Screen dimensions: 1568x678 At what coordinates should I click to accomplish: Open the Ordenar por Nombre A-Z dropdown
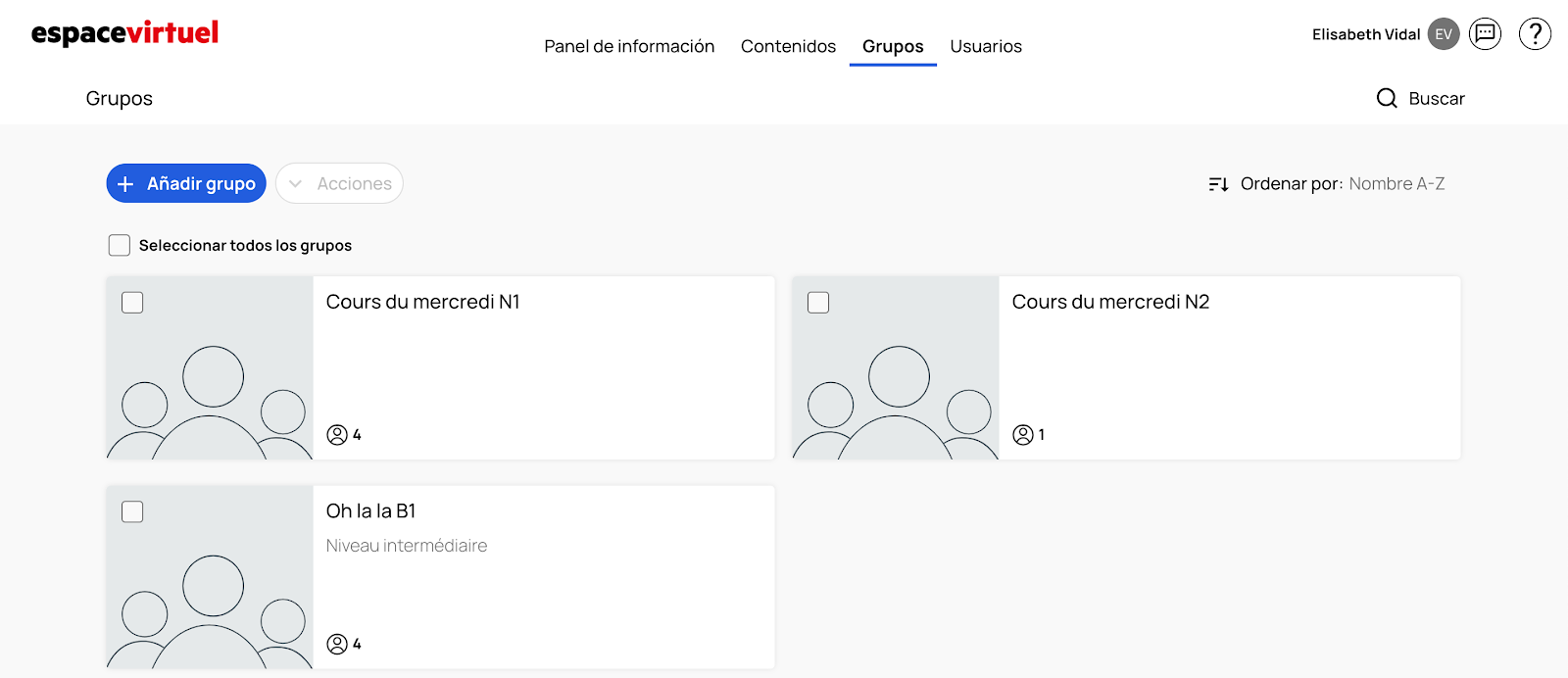pos(1396,184)
